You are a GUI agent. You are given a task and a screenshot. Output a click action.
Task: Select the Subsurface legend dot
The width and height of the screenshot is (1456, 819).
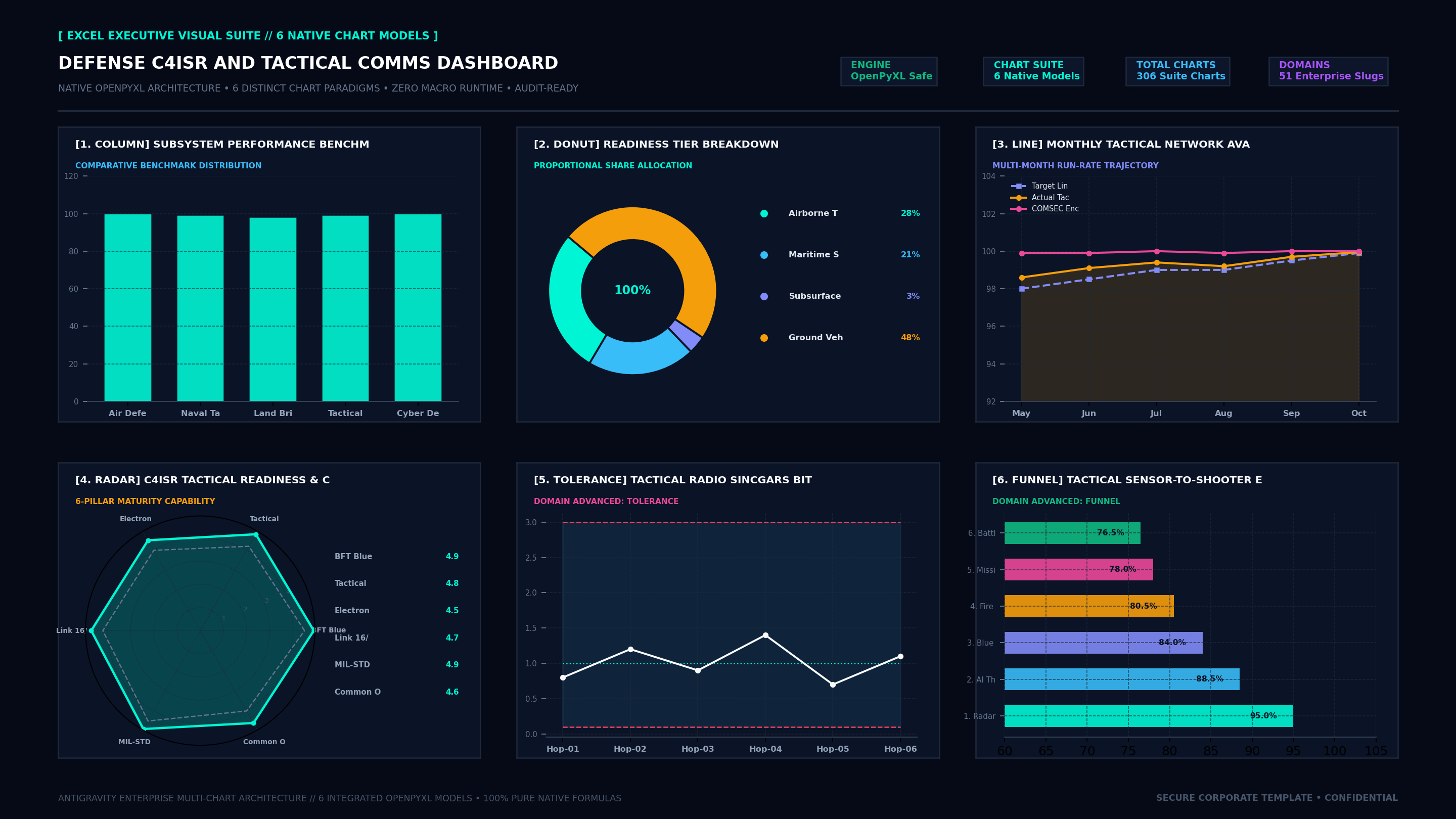tap(764, 296)
